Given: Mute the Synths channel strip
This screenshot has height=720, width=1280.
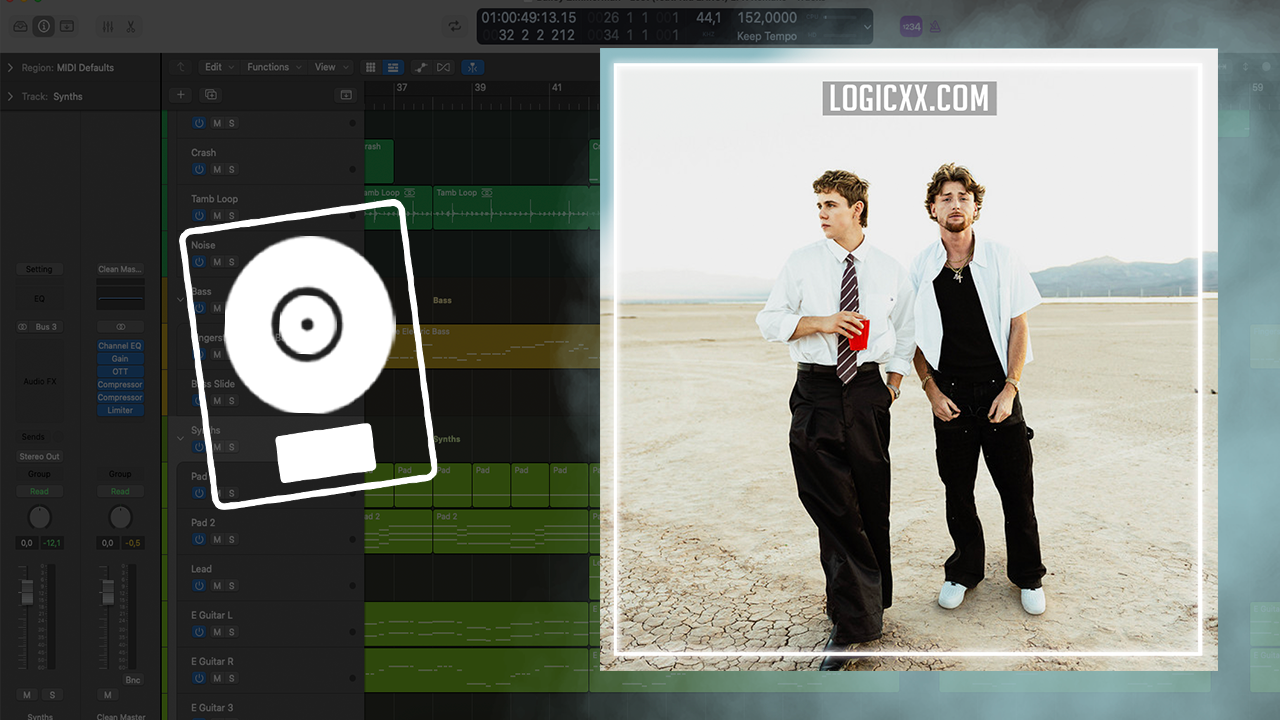Looking at the screenshot, I should click(x=27, y=695).
